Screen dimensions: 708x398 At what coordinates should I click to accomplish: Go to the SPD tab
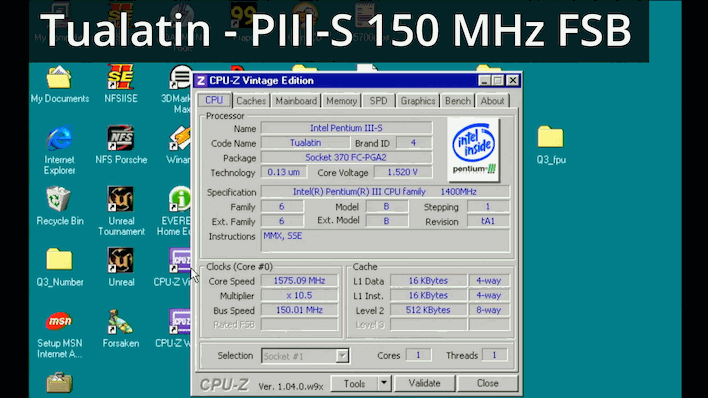pos(378,101)
